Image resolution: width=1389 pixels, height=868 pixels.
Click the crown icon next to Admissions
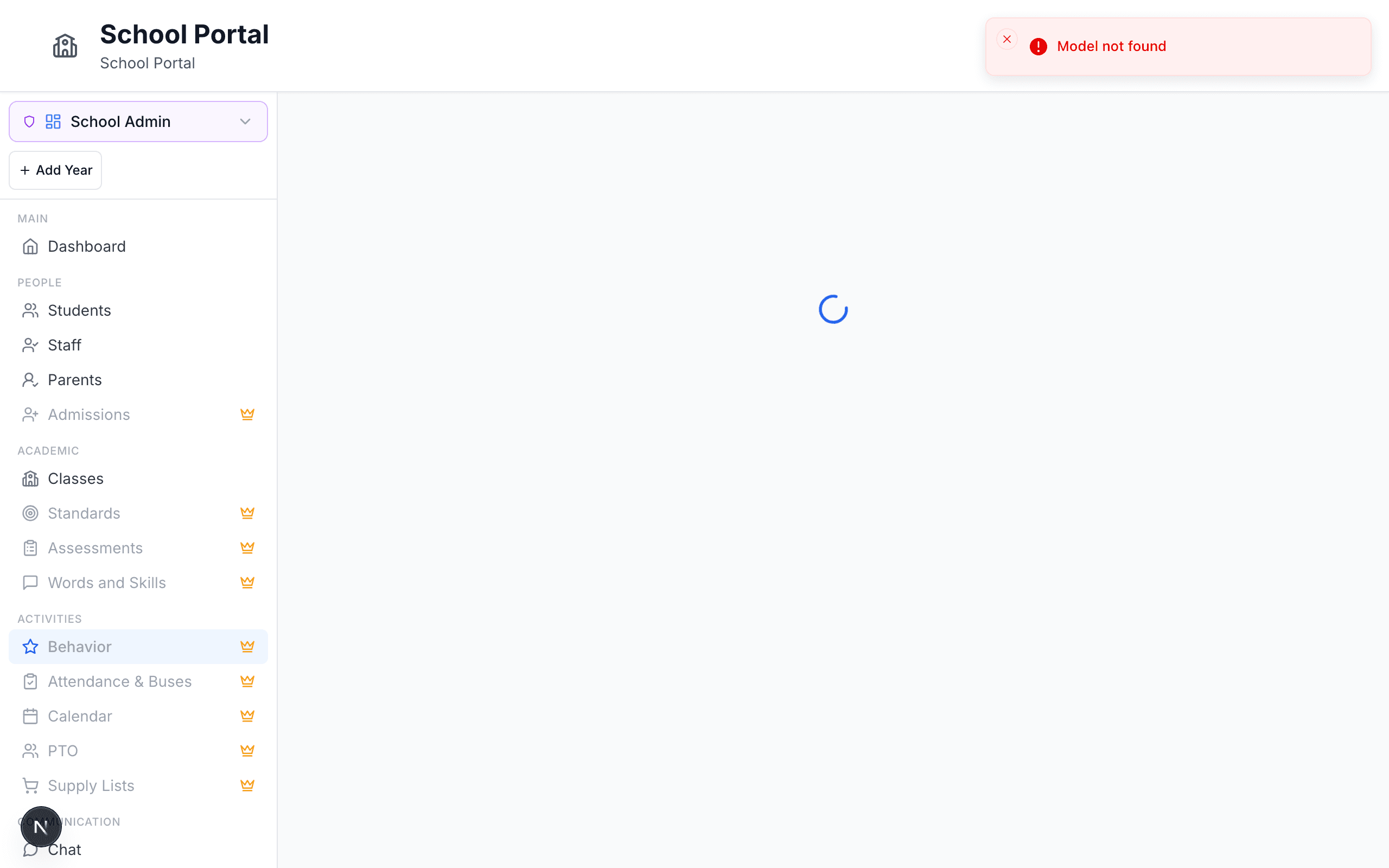(x=247, y=414)
